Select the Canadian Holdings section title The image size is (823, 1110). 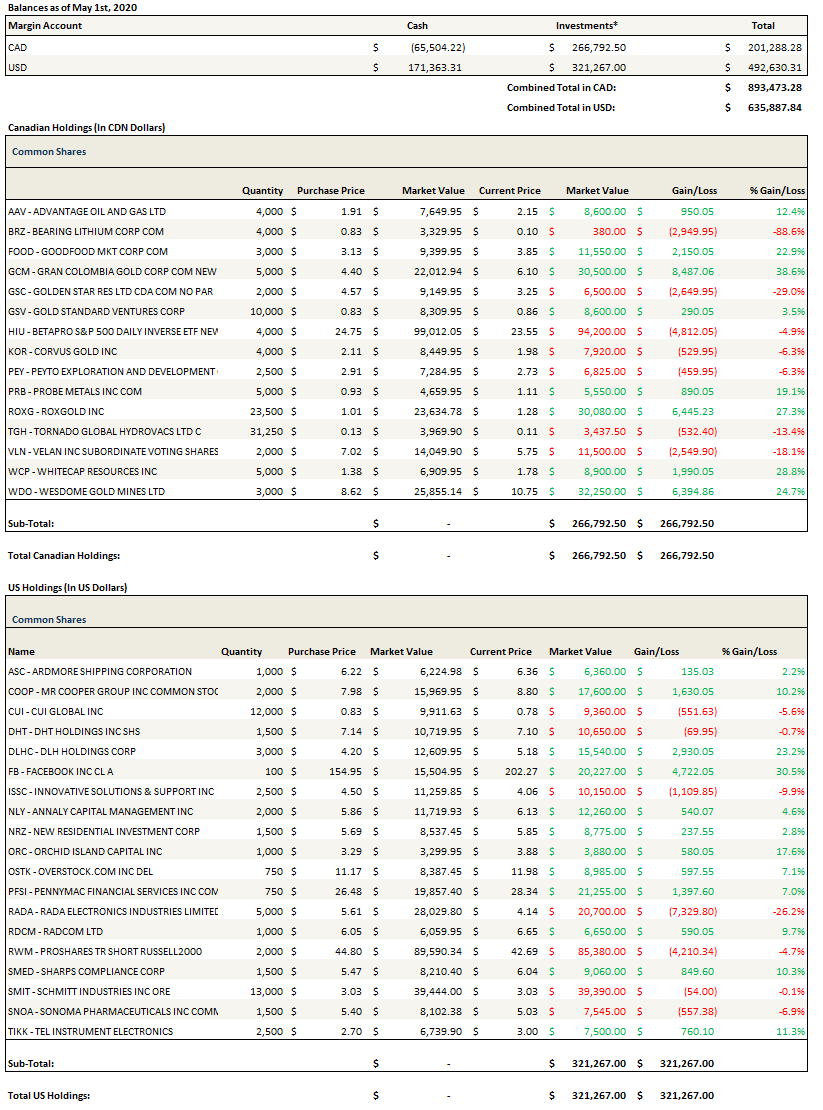[x=86, y=128]
